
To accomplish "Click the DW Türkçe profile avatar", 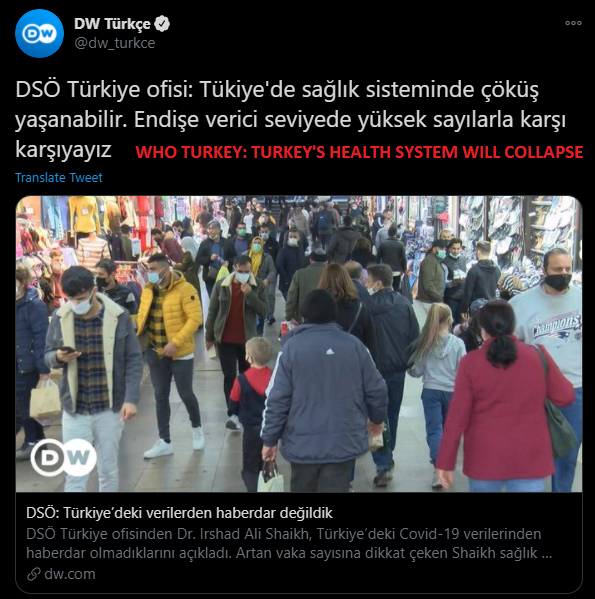I will [x=39, y=34].
